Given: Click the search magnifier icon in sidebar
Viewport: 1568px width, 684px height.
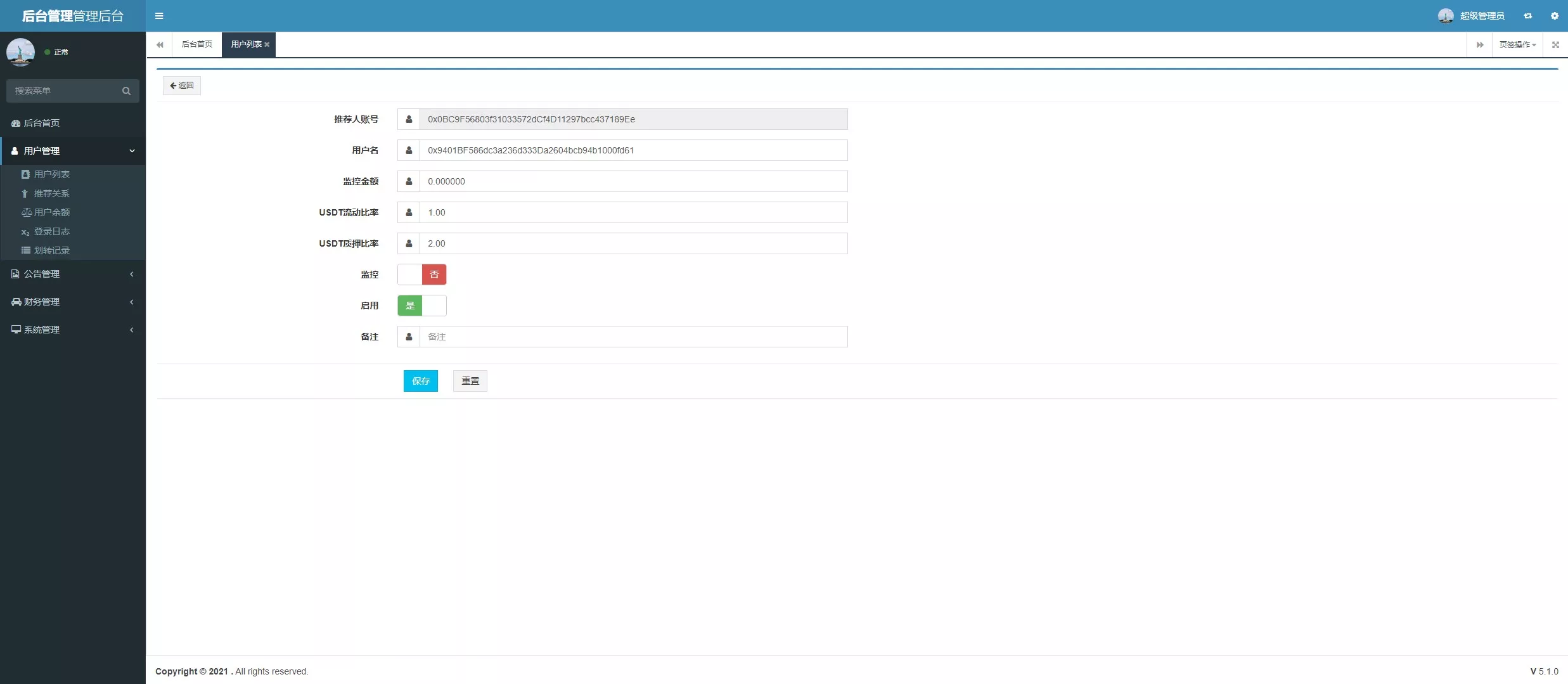Looking at the screenshot, I should pyautogui.click(x=126, y=91).
